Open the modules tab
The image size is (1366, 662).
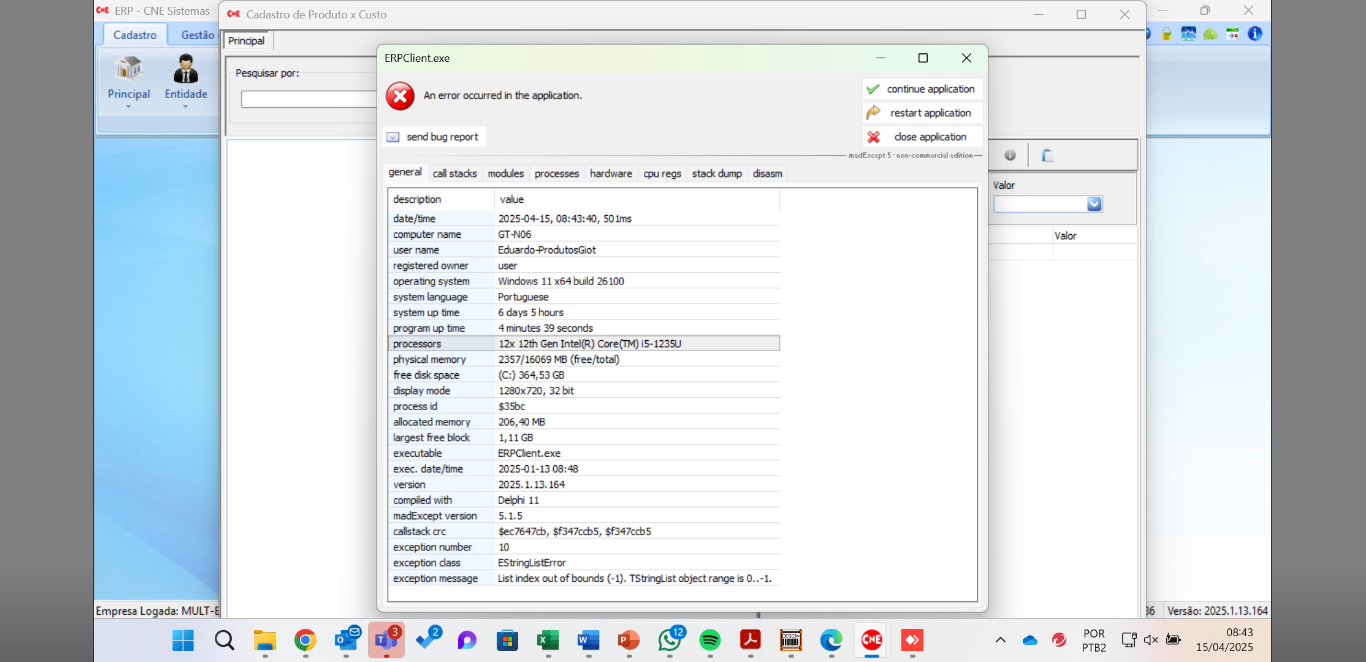tap(505, 174)
